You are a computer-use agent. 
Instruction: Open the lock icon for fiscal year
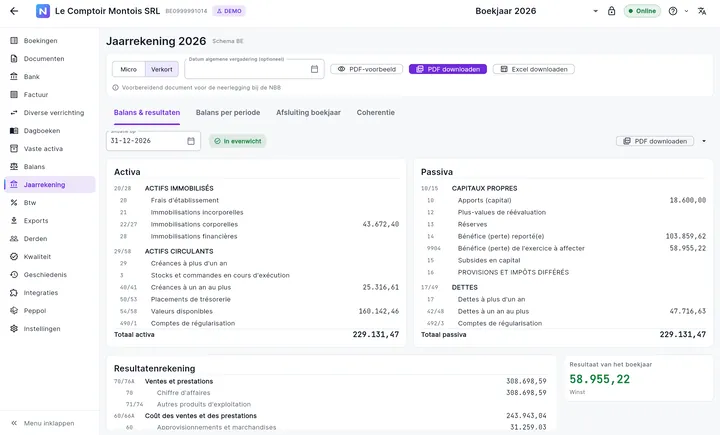point(611,11)
